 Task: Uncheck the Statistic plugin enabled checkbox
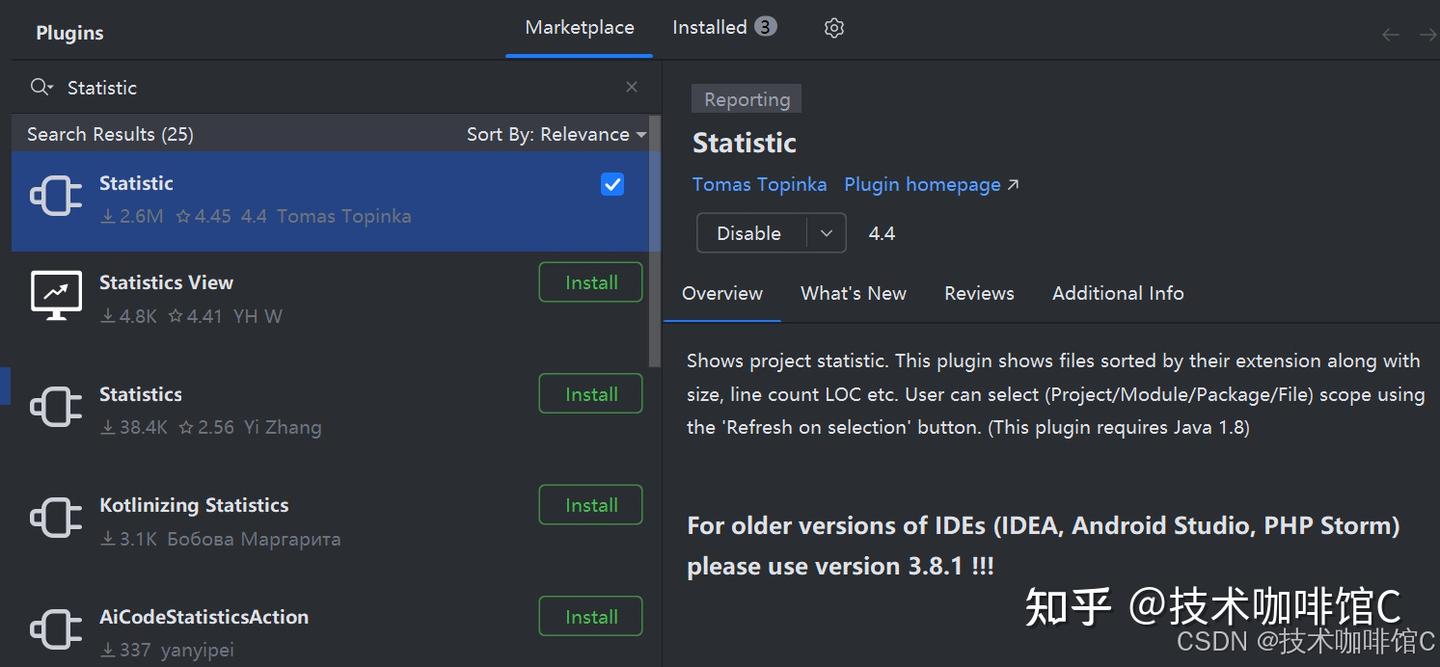613,184
